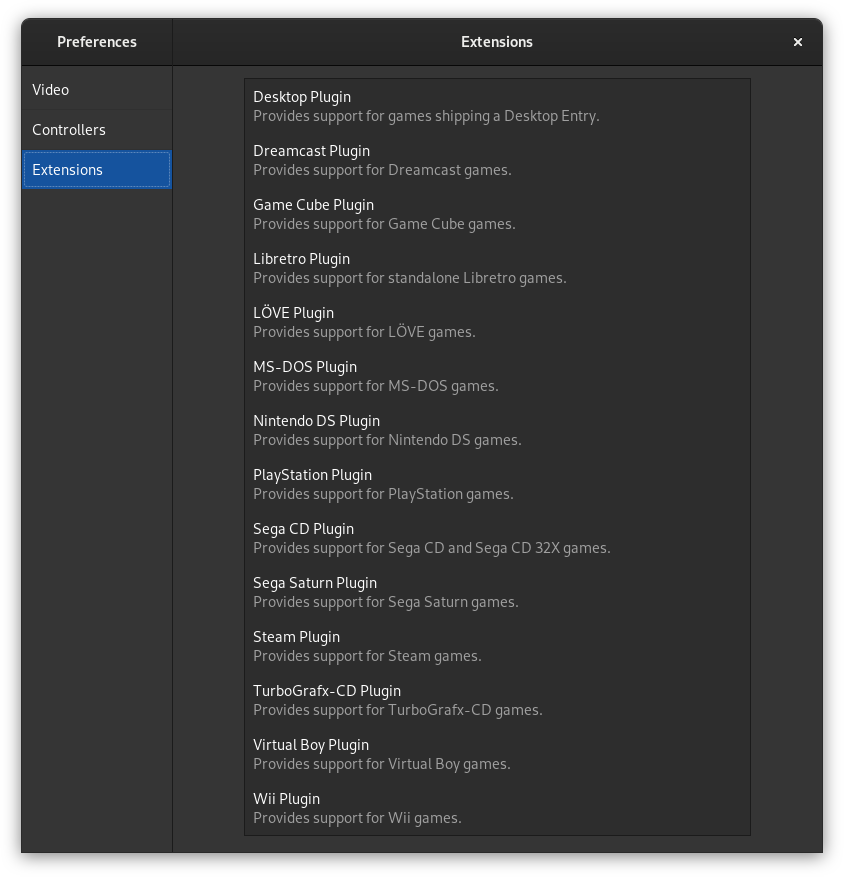844x877 pixels.
Task: Close the Preferences window
Action: click(797, 42)
